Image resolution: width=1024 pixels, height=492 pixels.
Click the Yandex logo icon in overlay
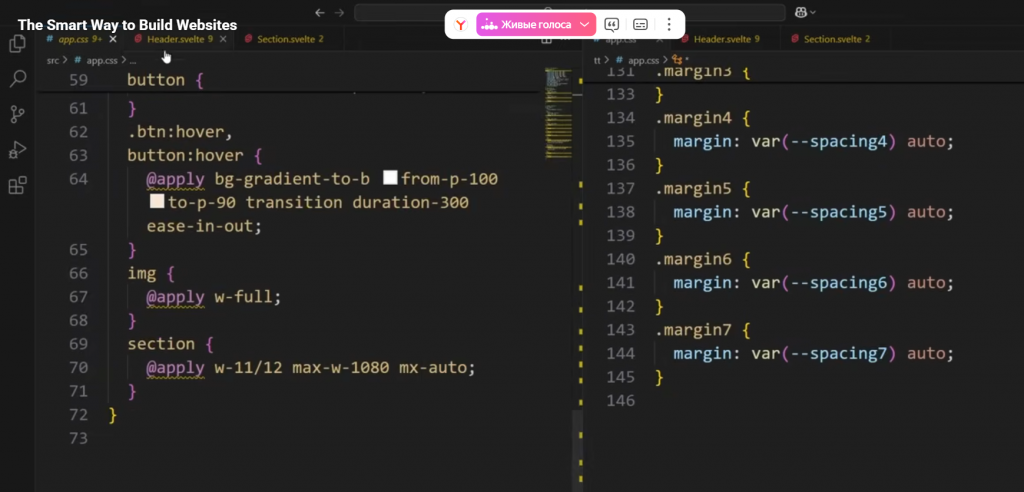[x=460, y=24]
